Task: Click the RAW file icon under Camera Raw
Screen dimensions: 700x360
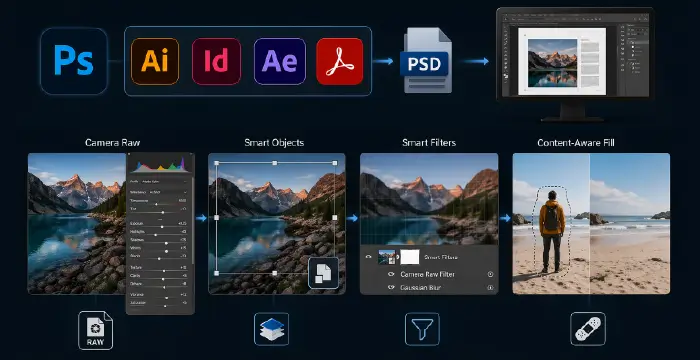Action: [96, 331]
